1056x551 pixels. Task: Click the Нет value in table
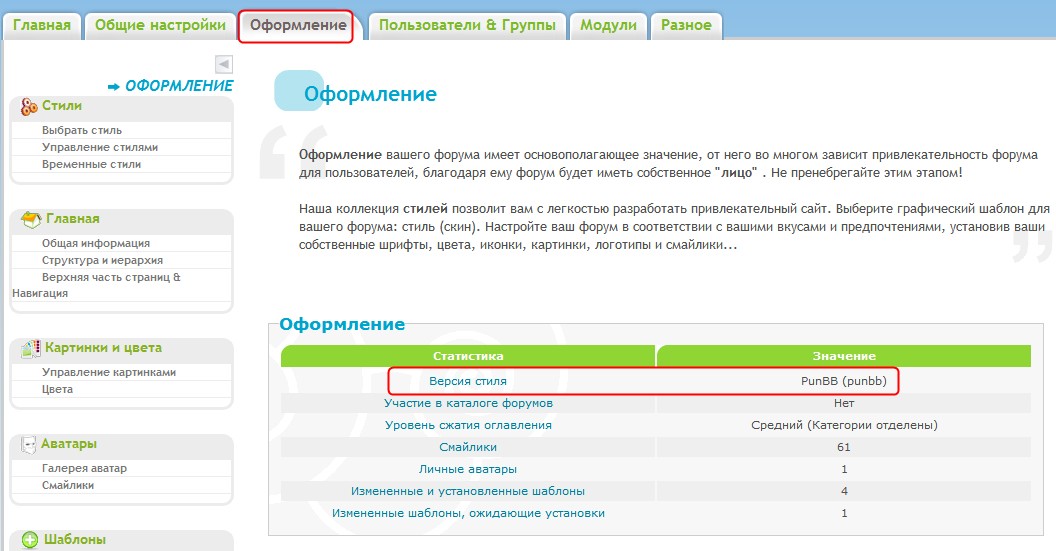click(x=844, y=403)
